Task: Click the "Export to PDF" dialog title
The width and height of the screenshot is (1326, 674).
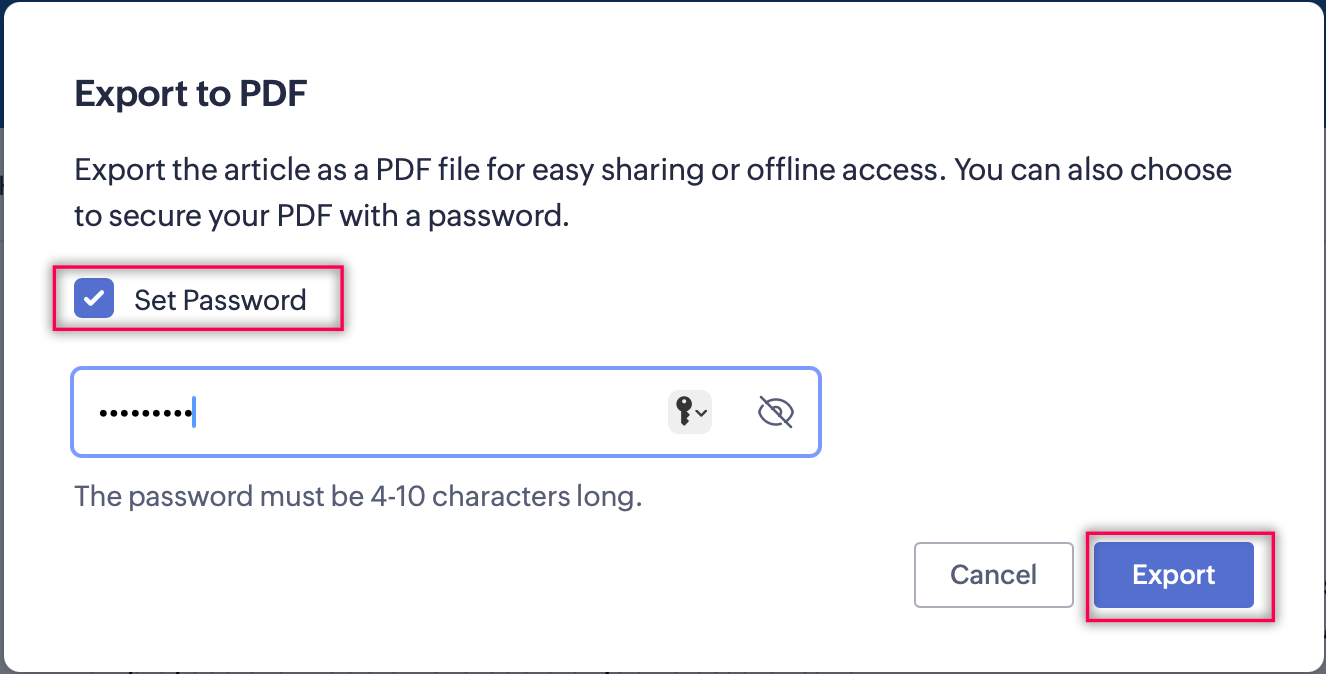Action: tap(190, 94)
